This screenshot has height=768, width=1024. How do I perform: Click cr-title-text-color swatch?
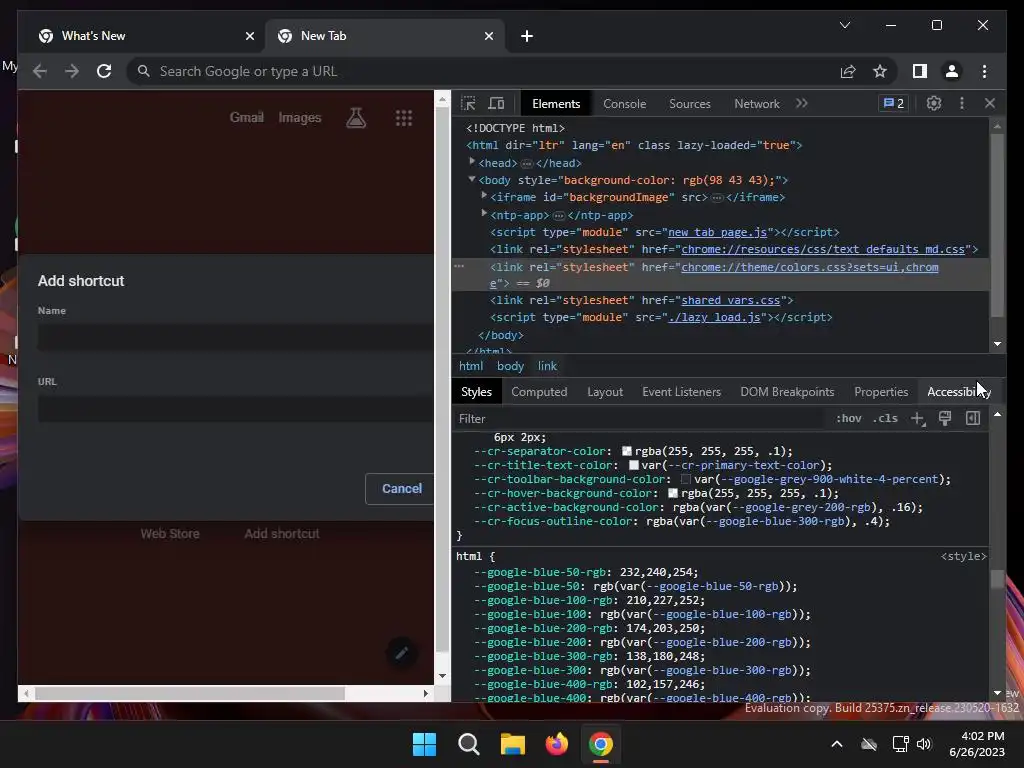click(x=633, y=465)
